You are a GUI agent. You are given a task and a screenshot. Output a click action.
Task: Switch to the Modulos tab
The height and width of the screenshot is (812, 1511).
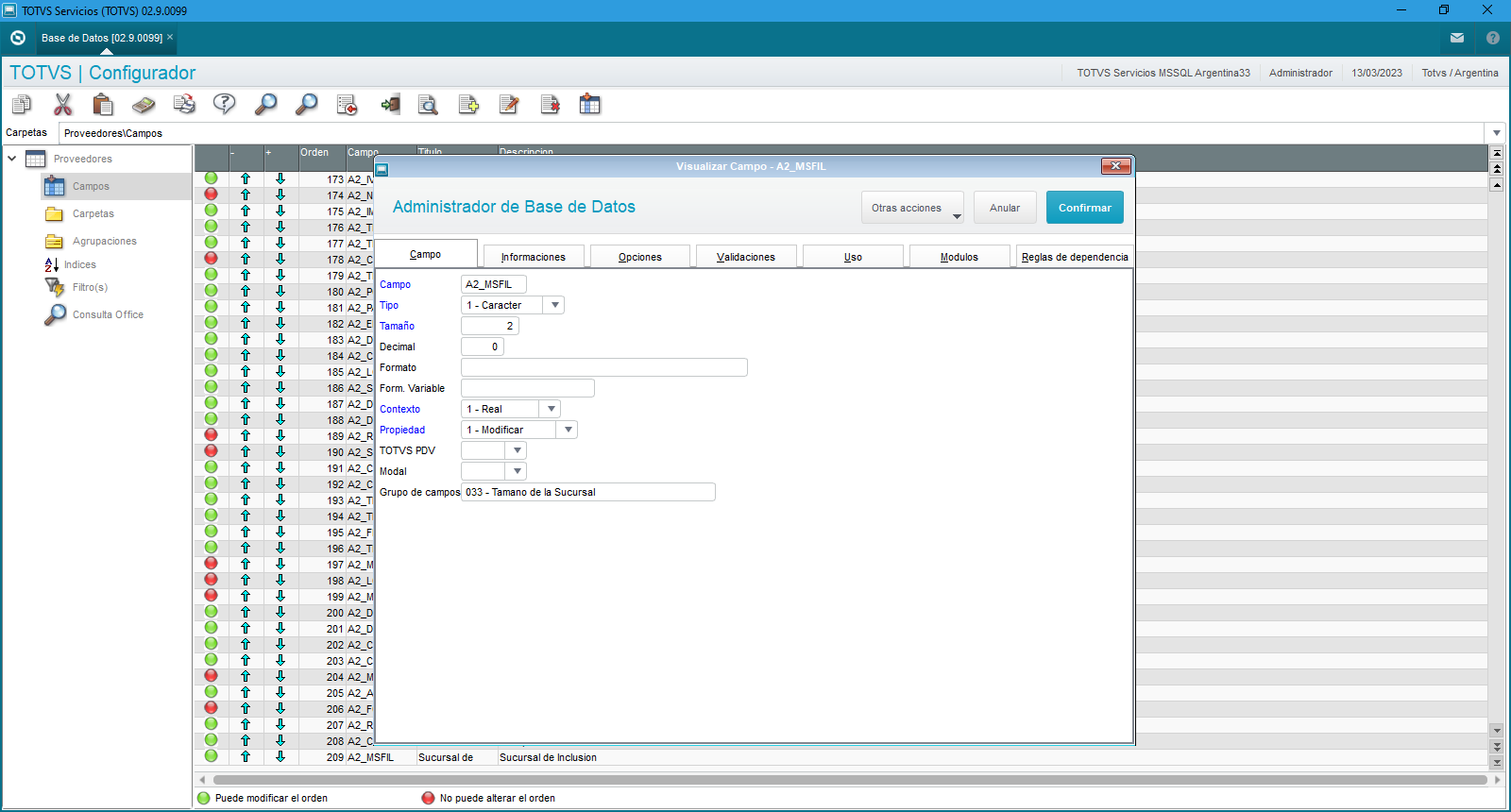click(959, 257)
